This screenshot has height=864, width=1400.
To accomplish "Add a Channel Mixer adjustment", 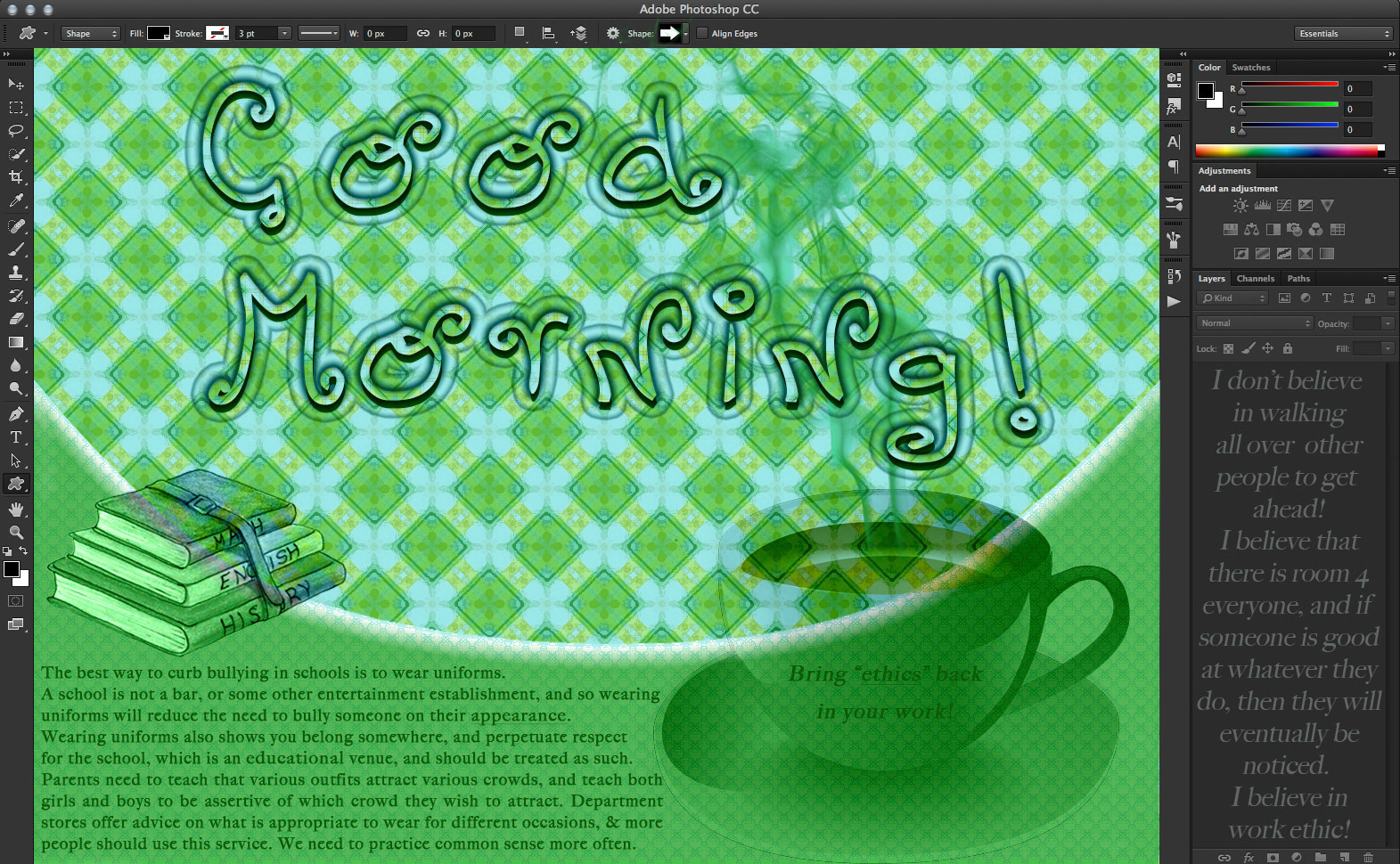I will [x=1316, y=230].
